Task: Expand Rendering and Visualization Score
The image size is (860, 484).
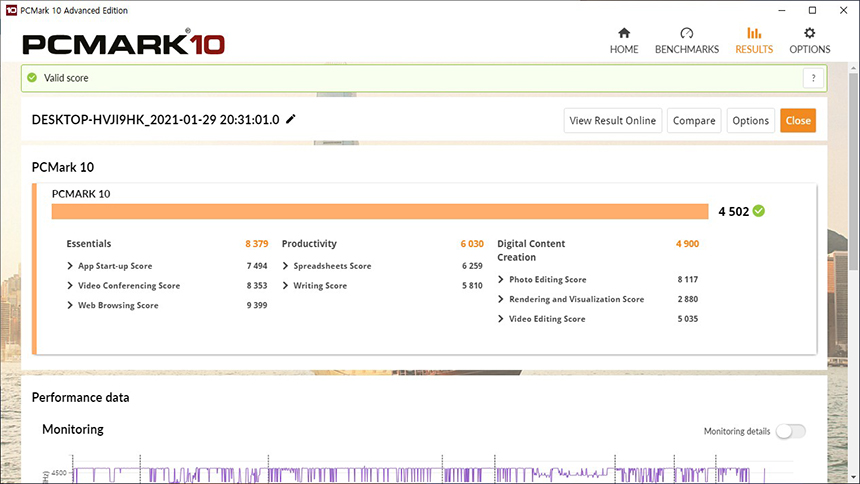Action: pos(501,300)
